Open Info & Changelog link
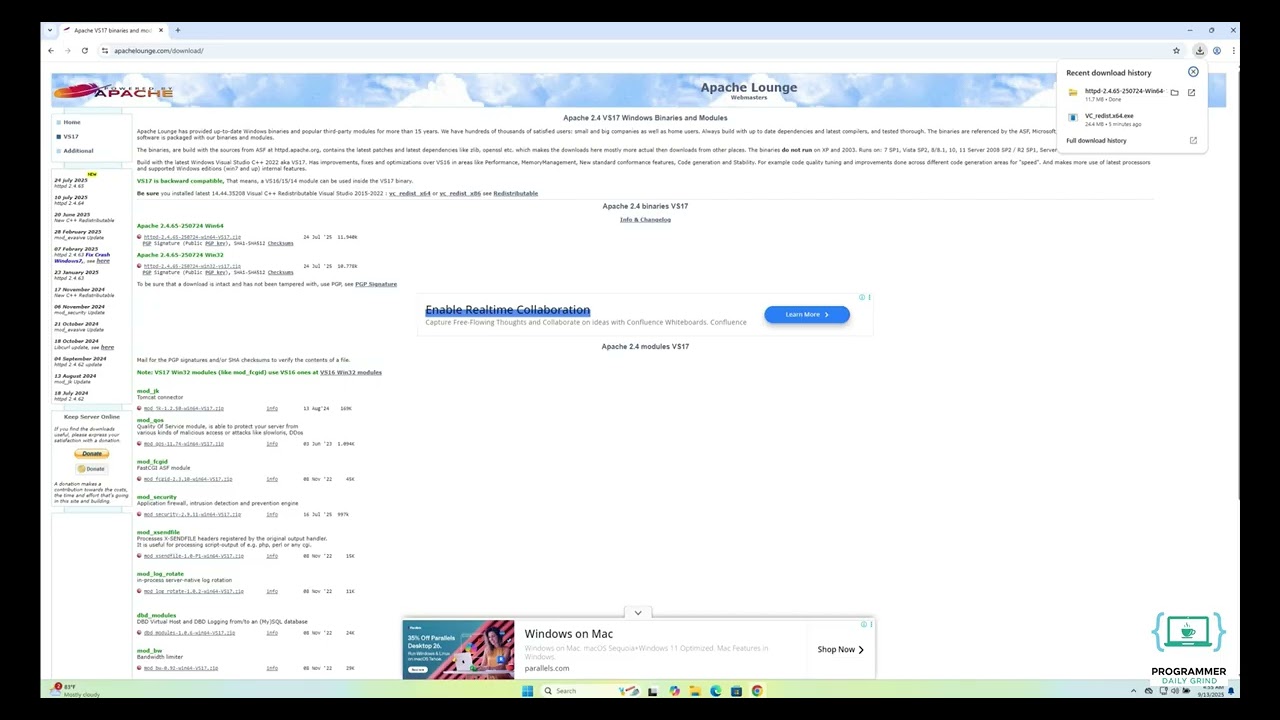The height and width of the screenshot is (720, 1280). pyautogui.click(x=645, y=220)
